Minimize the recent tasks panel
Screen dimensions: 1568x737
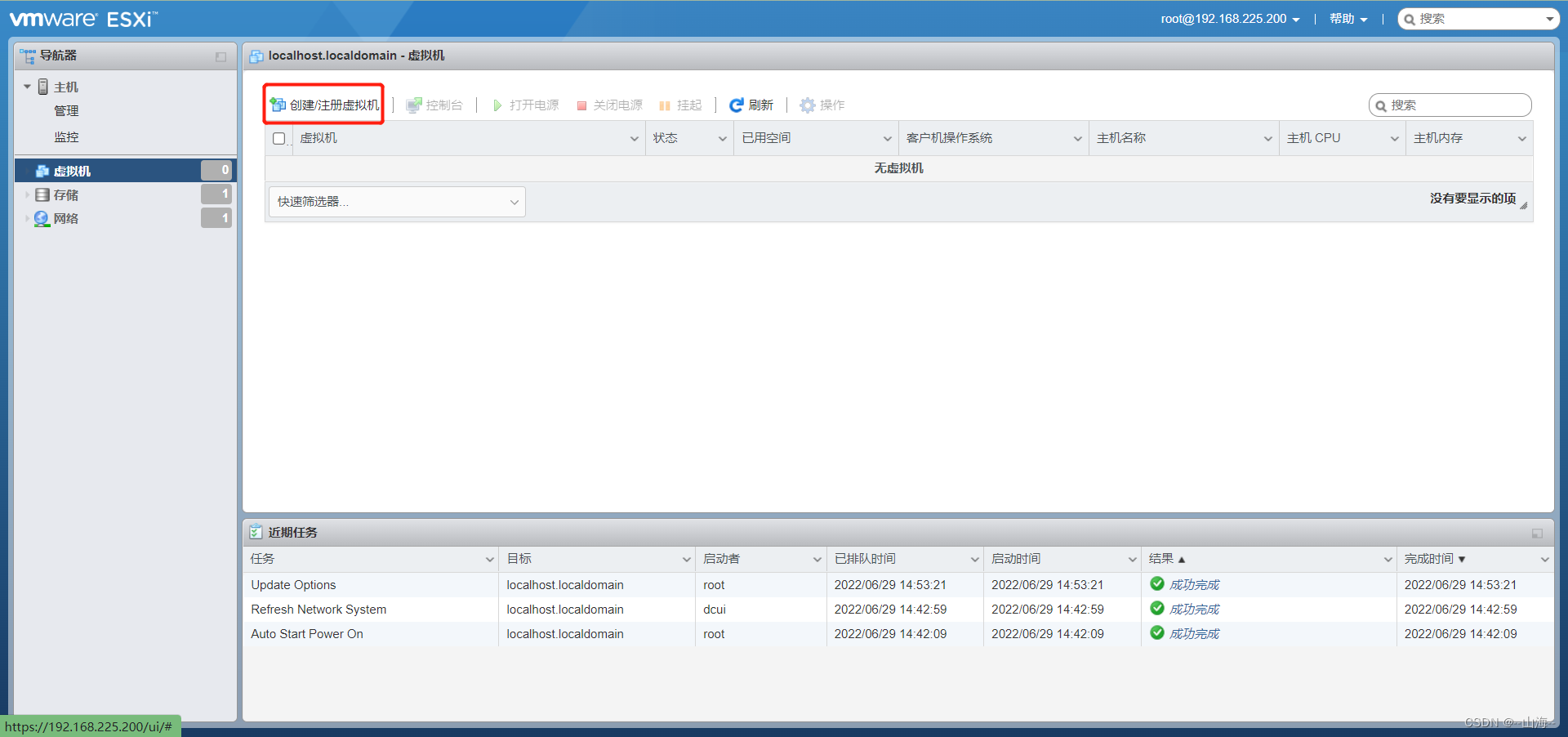pyautogui.click(x=1537, y=533)
